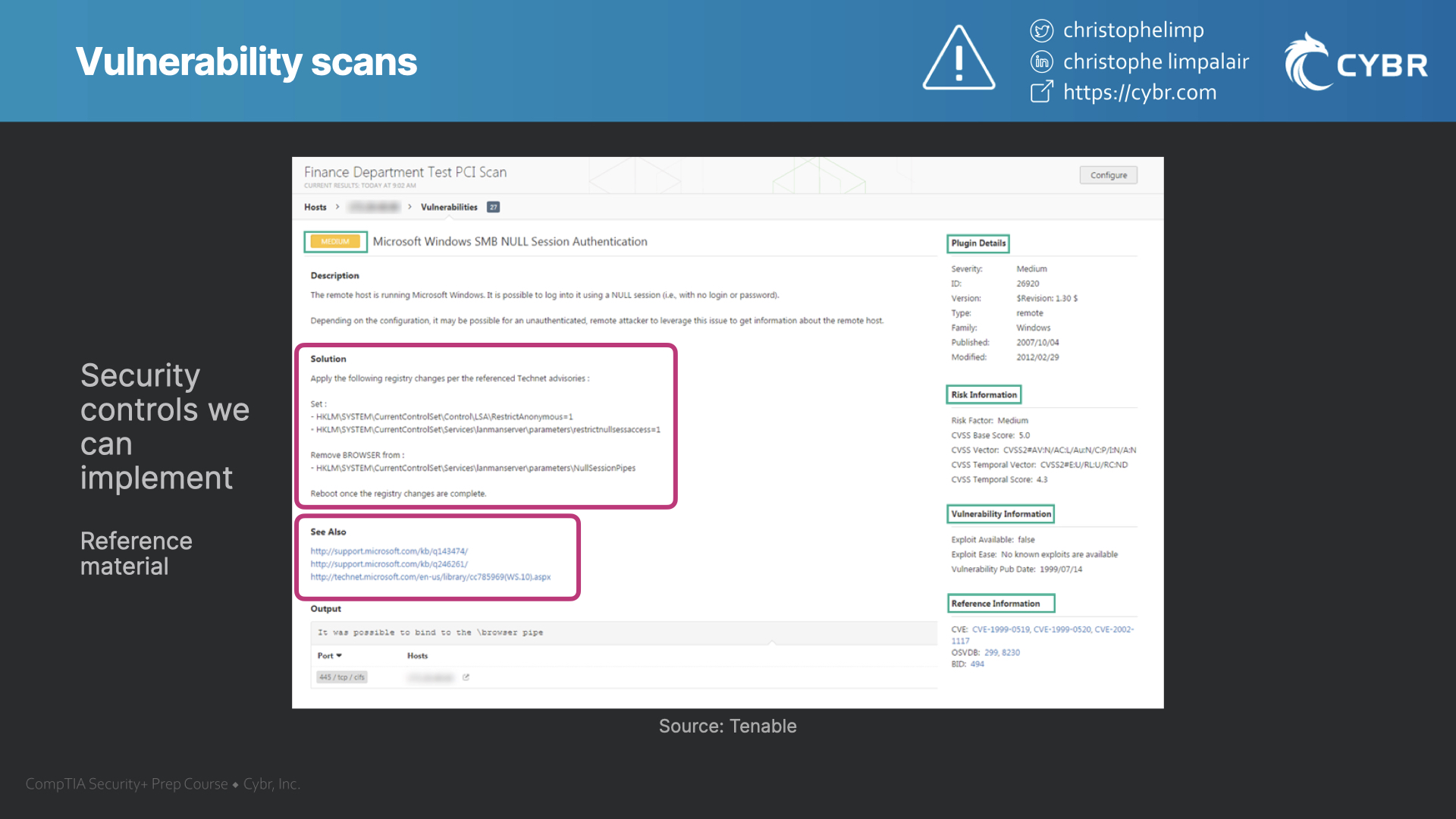Click the 445 / tcp / cifs port tag
The height and width of the screenshot is (819, 1456).
(x=342, y=677)
